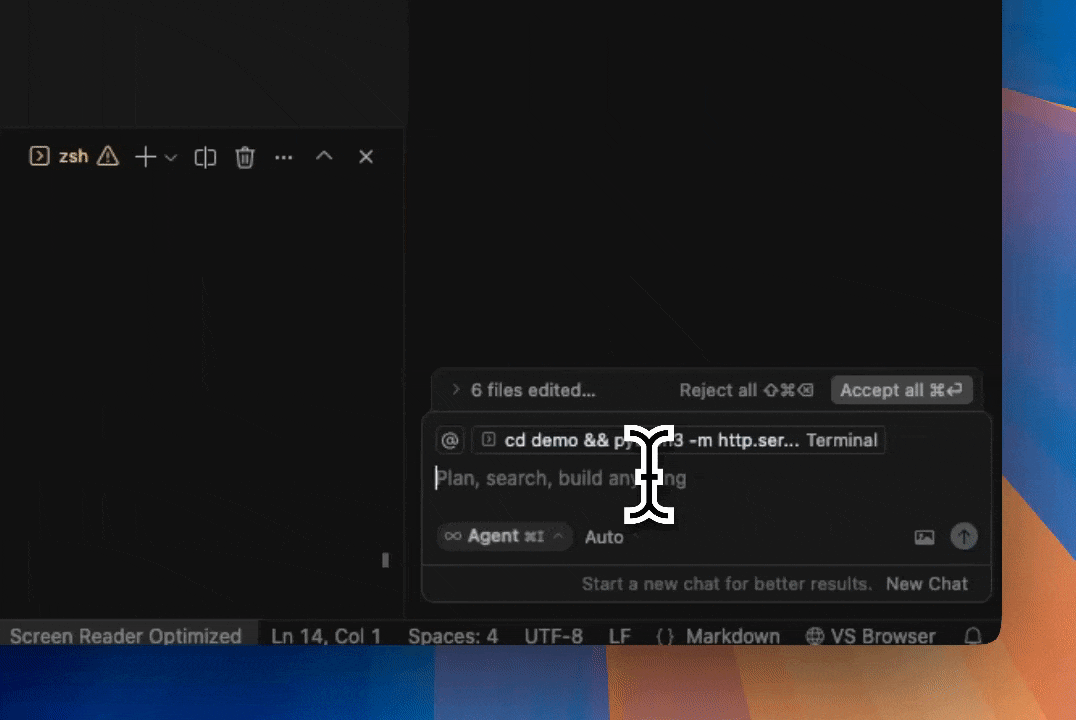Open terminal panel more actions ellipsis

(284, 157)
